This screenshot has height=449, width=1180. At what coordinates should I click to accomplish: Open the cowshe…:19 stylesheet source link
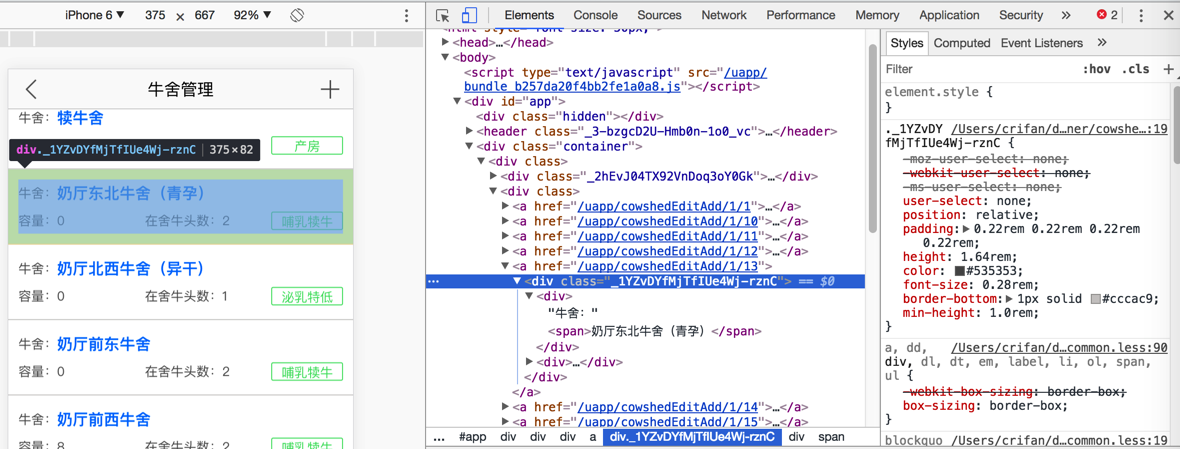tap(1060, 128)
